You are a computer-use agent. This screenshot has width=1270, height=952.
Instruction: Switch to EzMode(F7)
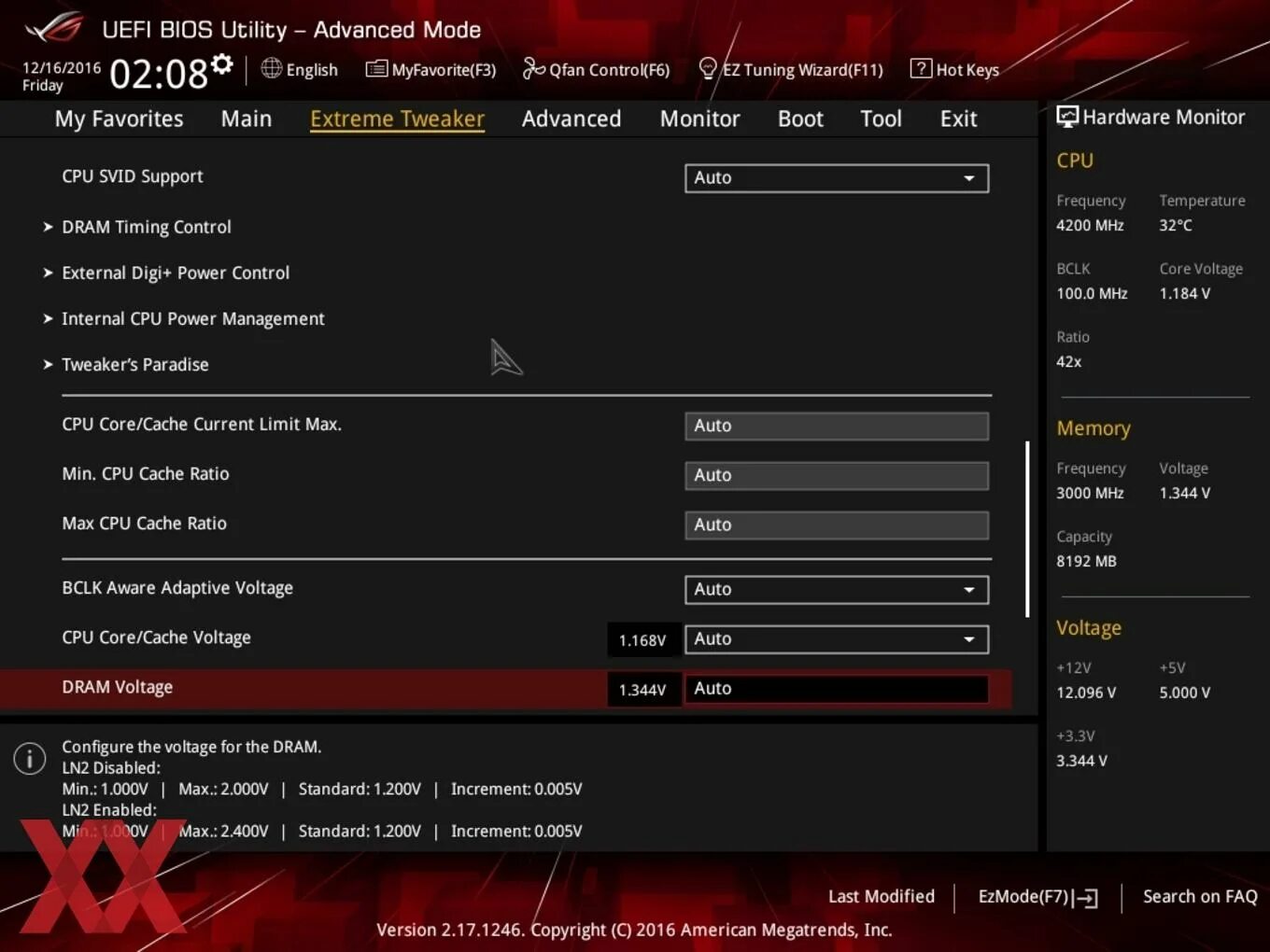point(1037,897)
